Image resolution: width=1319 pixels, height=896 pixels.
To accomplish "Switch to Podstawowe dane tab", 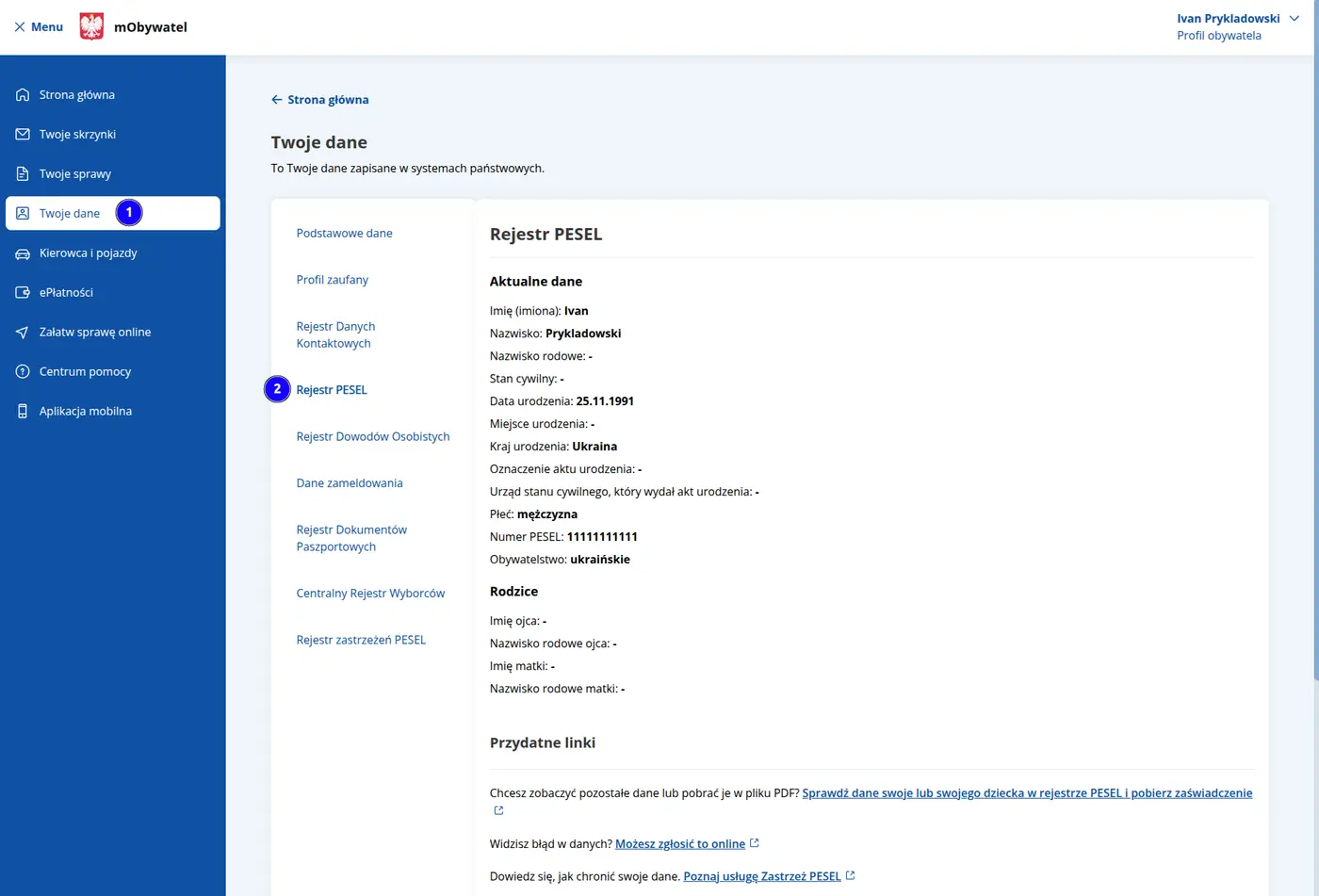I will tap(345, 234).
